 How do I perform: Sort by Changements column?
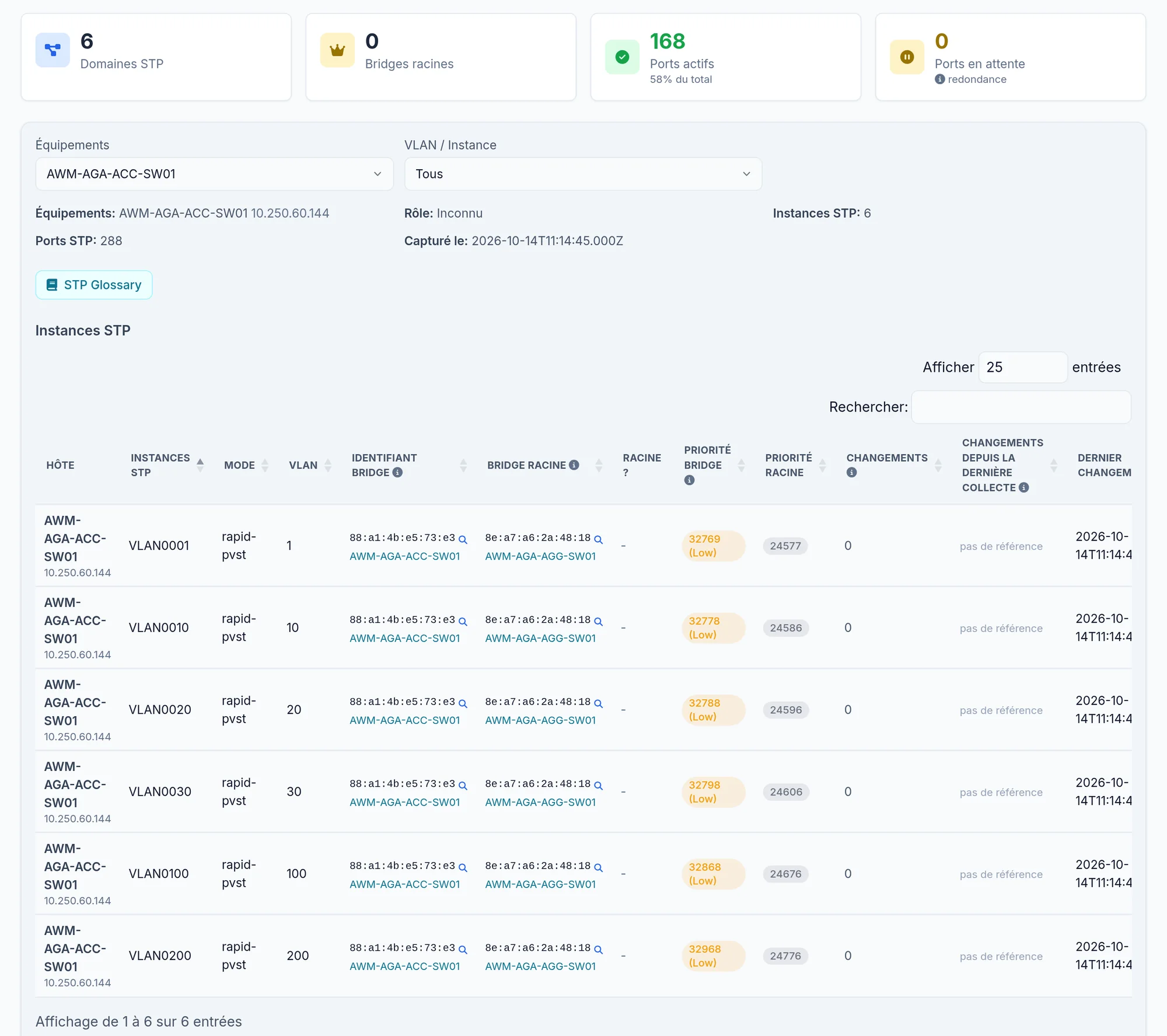[x=938, y=465]
